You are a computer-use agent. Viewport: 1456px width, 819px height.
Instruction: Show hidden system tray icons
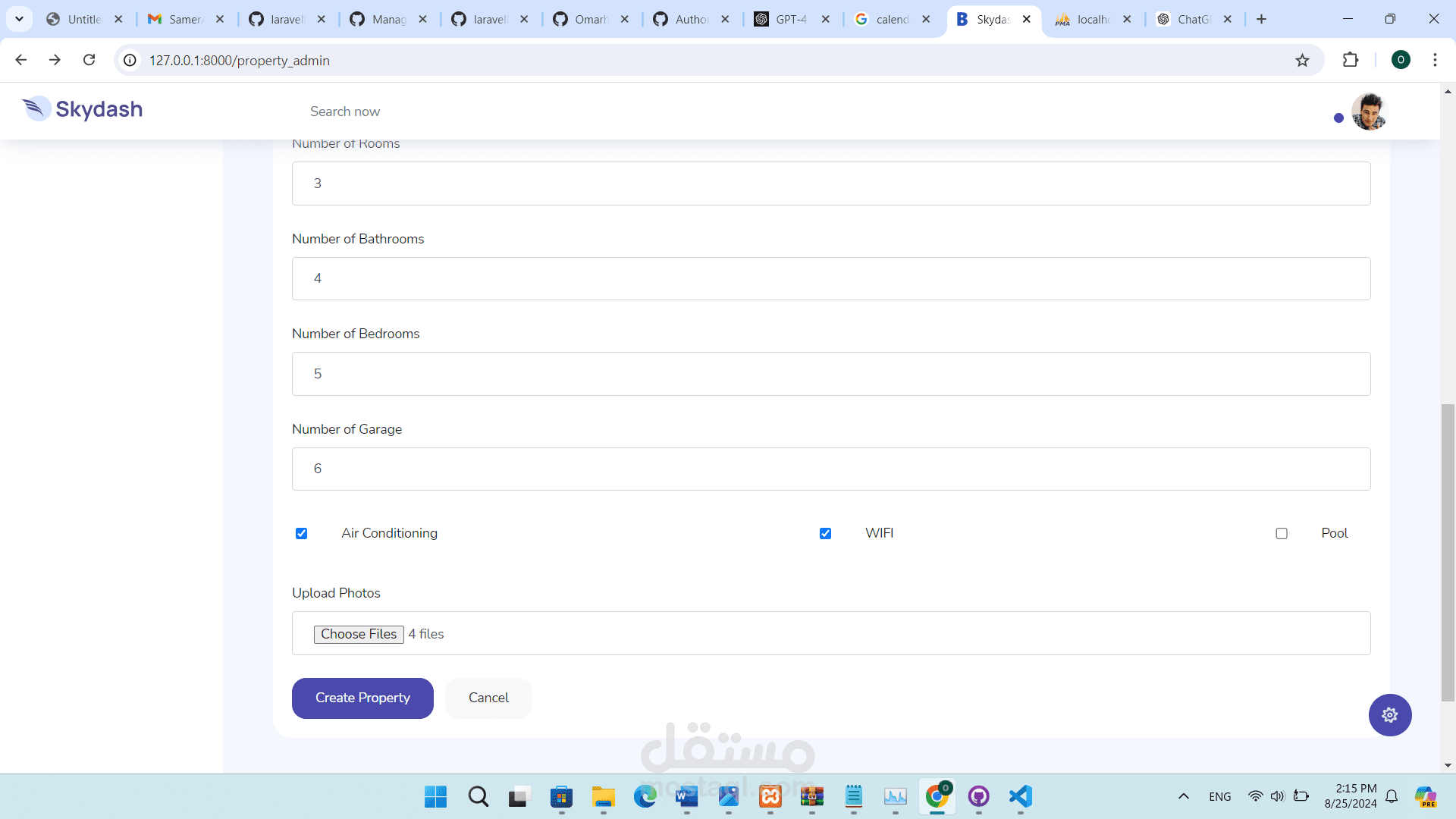(x=1183, y=796)
